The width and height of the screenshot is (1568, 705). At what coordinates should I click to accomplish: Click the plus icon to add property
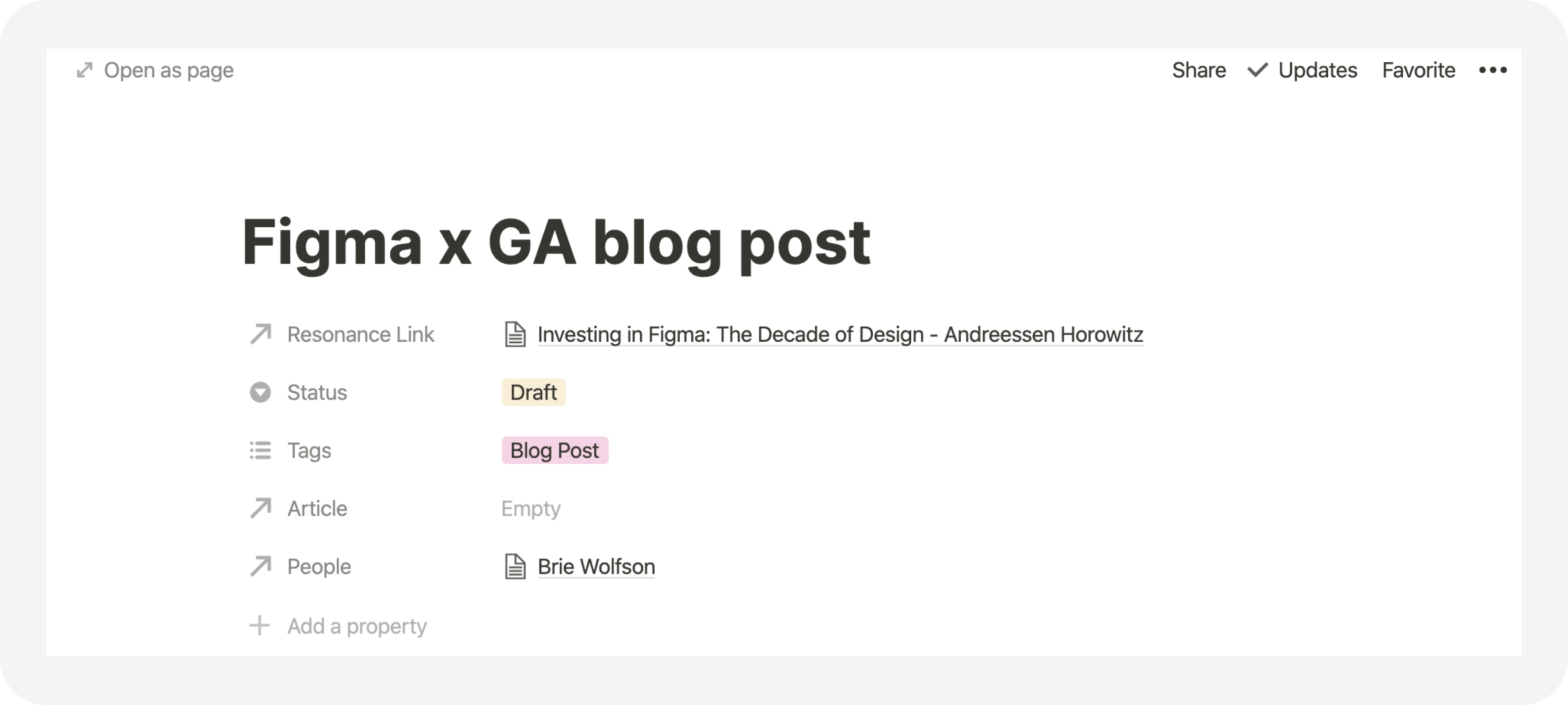[260, 625]
